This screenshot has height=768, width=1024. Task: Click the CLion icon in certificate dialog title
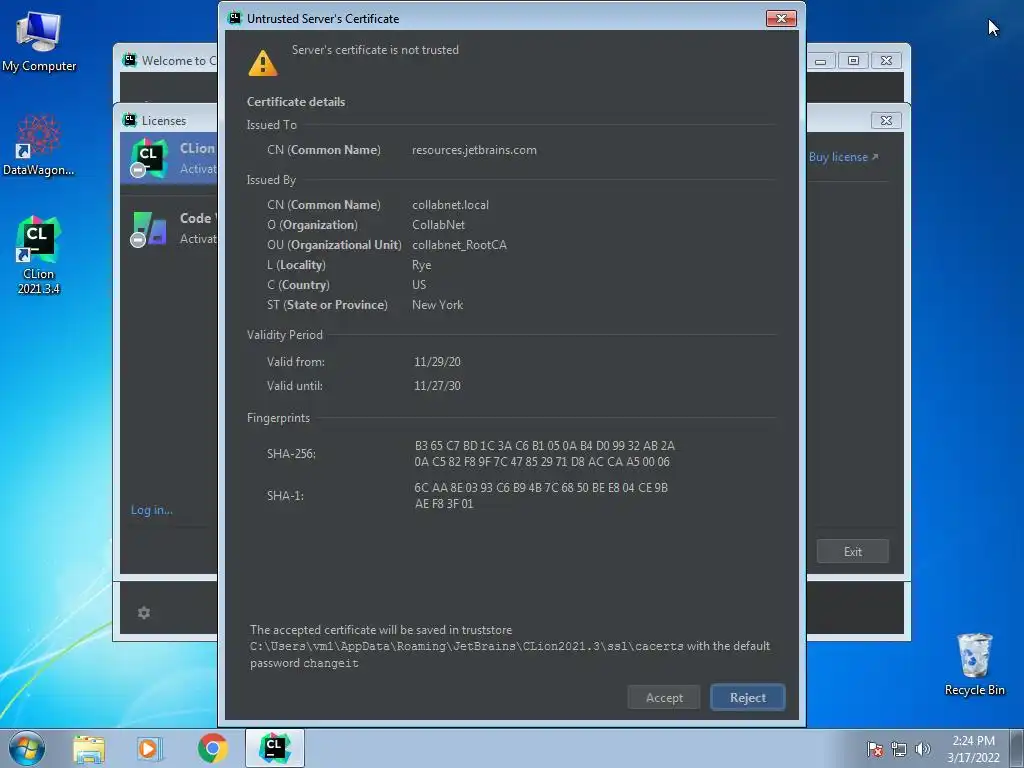coord(235,18)
